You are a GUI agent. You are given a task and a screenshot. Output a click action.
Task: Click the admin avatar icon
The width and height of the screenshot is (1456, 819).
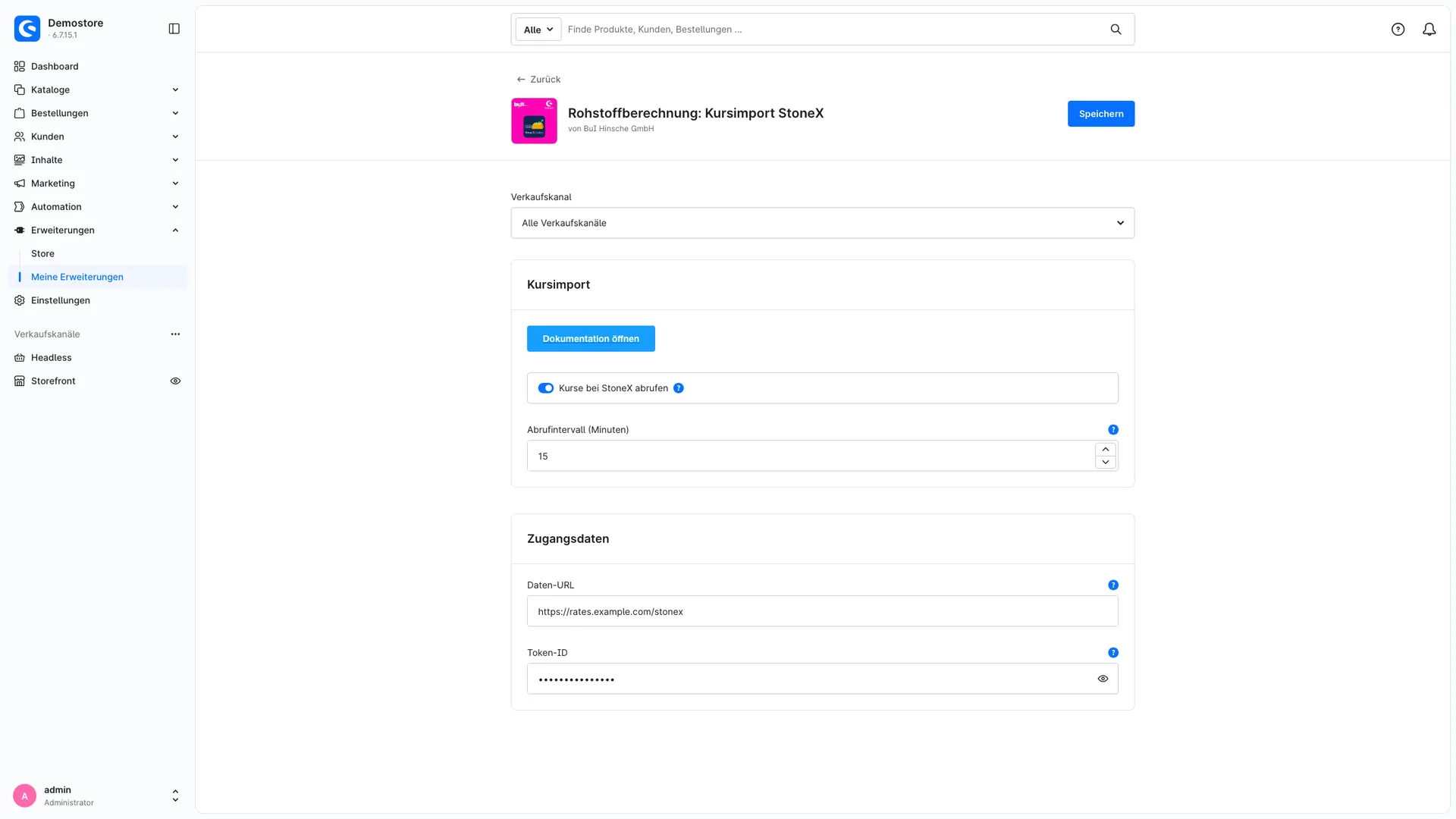point(24,795)
